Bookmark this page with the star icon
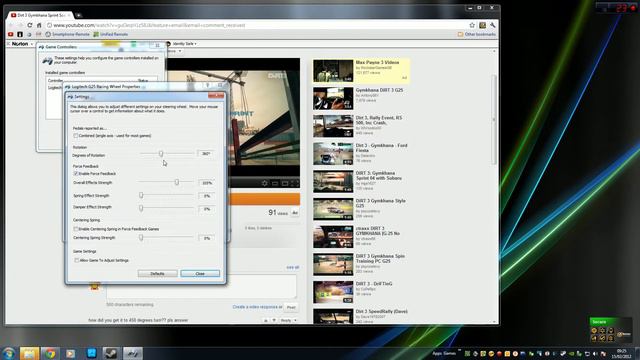Image resolution: width=640 pixels, height=360 pixels. (472, 25)
